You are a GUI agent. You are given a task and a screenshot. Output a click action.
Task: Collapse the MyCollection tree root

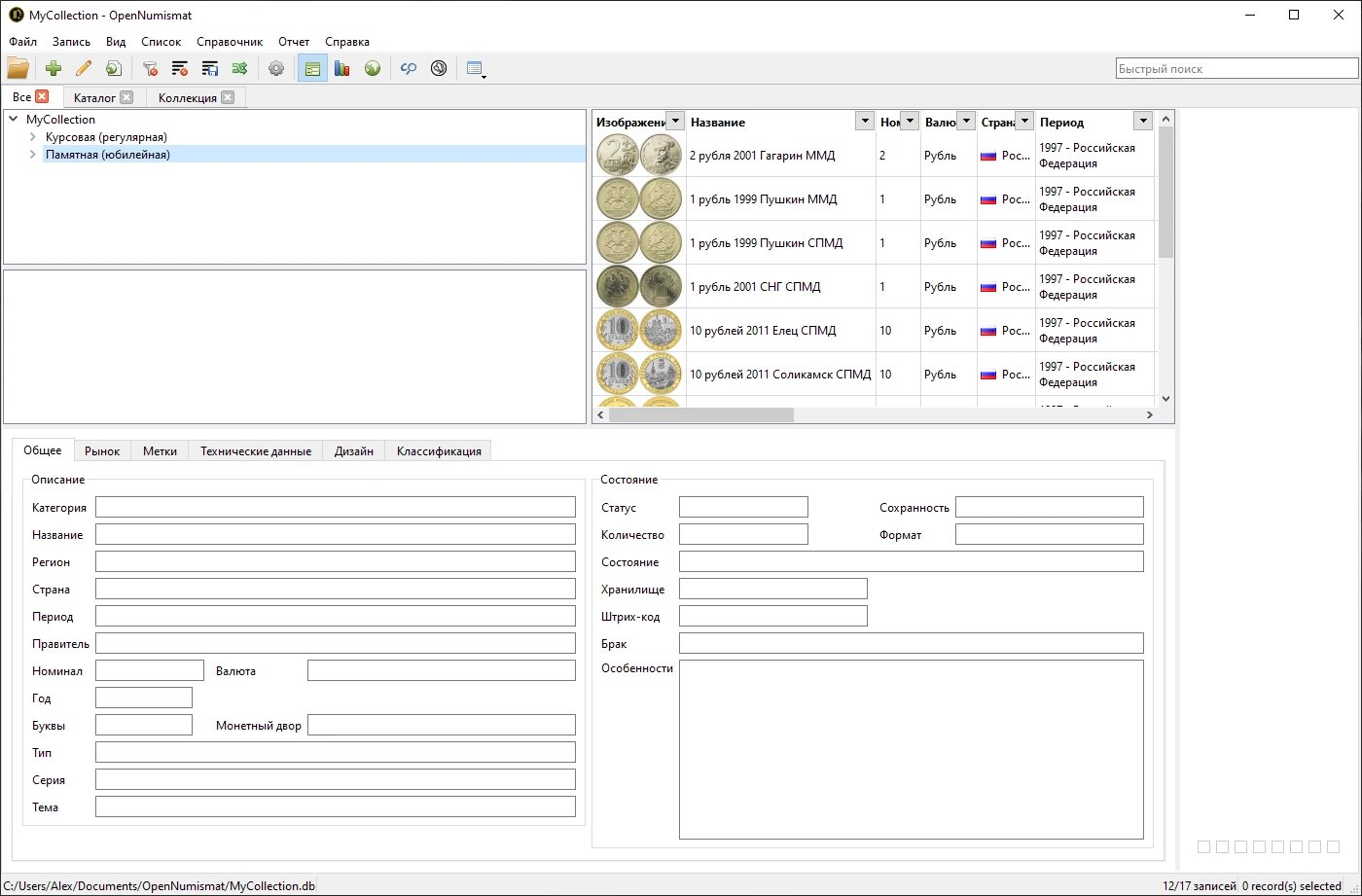coord(14,120)
